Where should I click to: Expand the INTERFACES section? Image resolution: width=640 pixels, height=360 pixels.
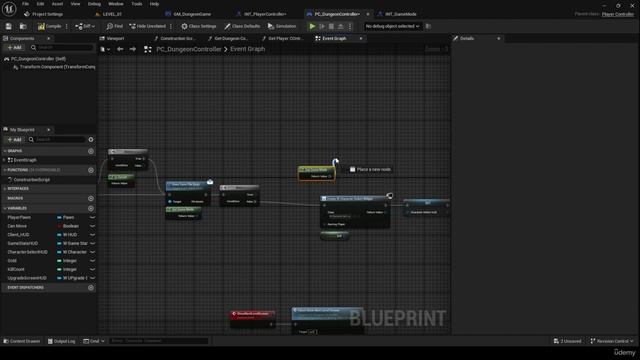[5, 189]
